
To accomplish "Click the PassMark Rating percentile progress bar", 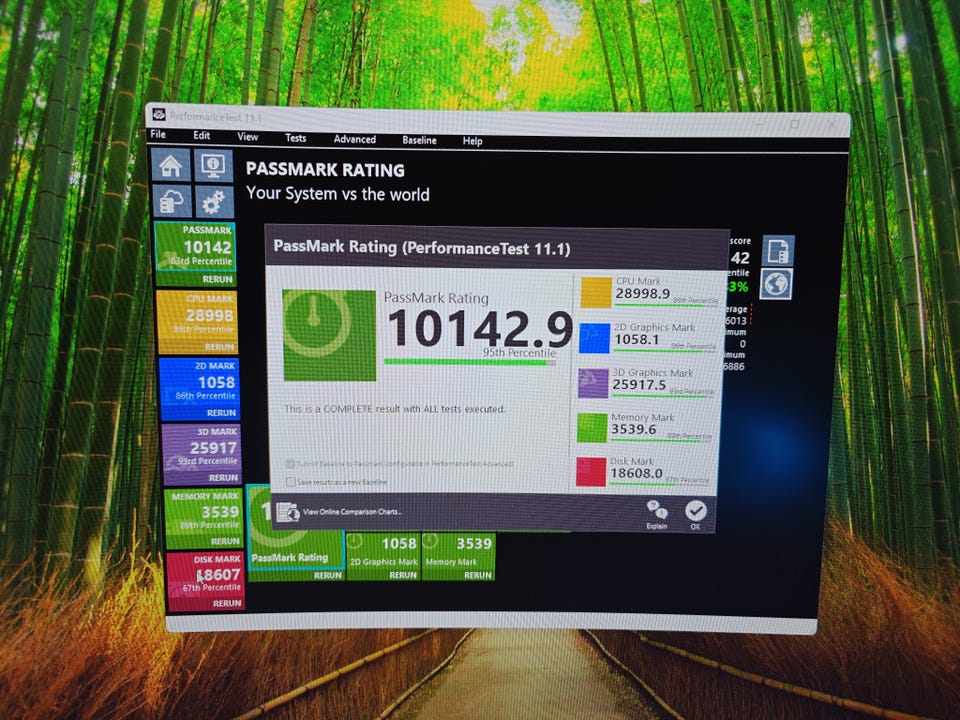I will [x=470, y=362].
